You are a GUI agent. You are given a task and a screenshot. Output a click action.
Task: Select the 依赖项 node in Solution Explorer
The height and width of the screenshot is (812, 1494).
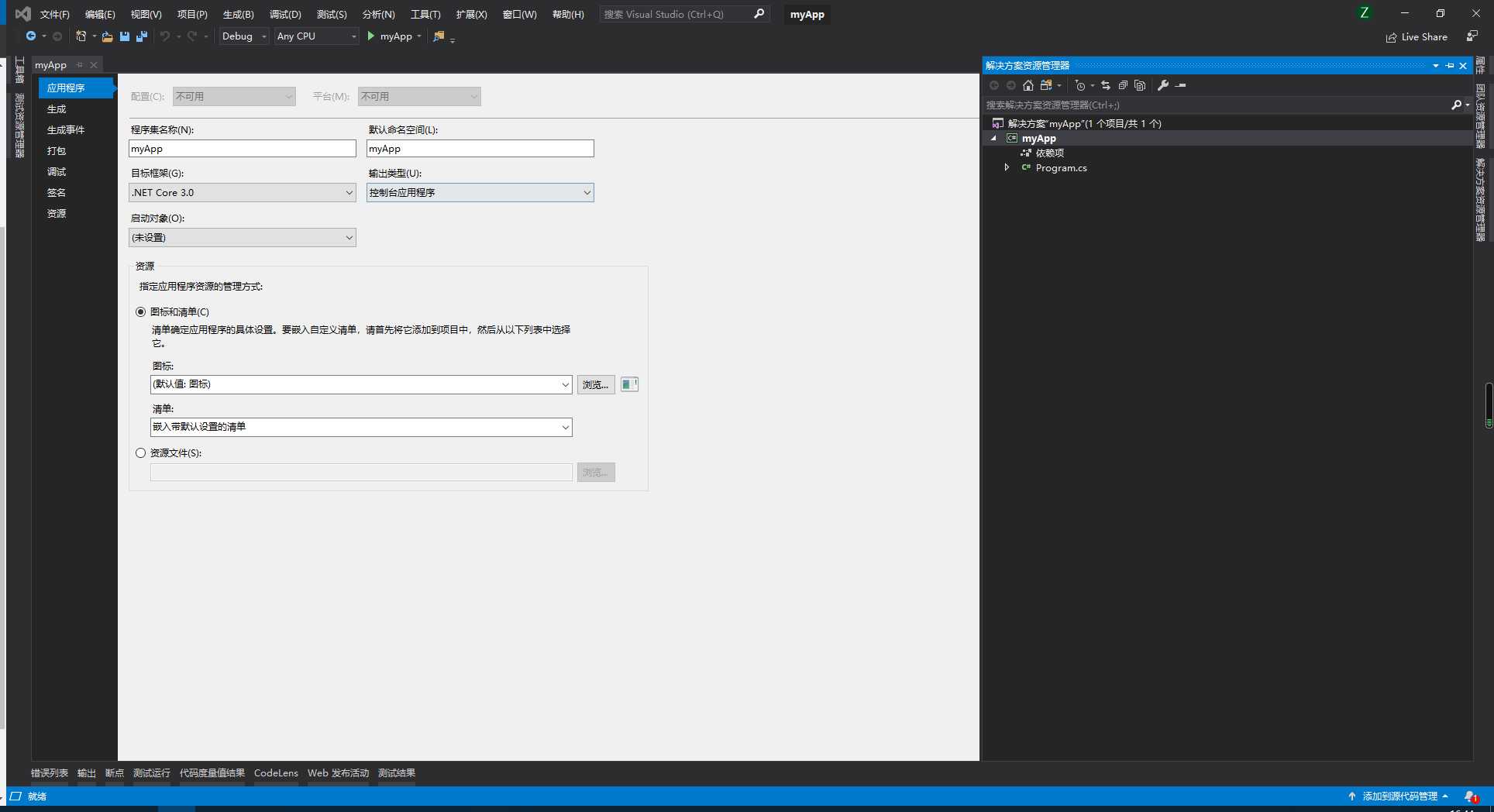coord(1050,153)
